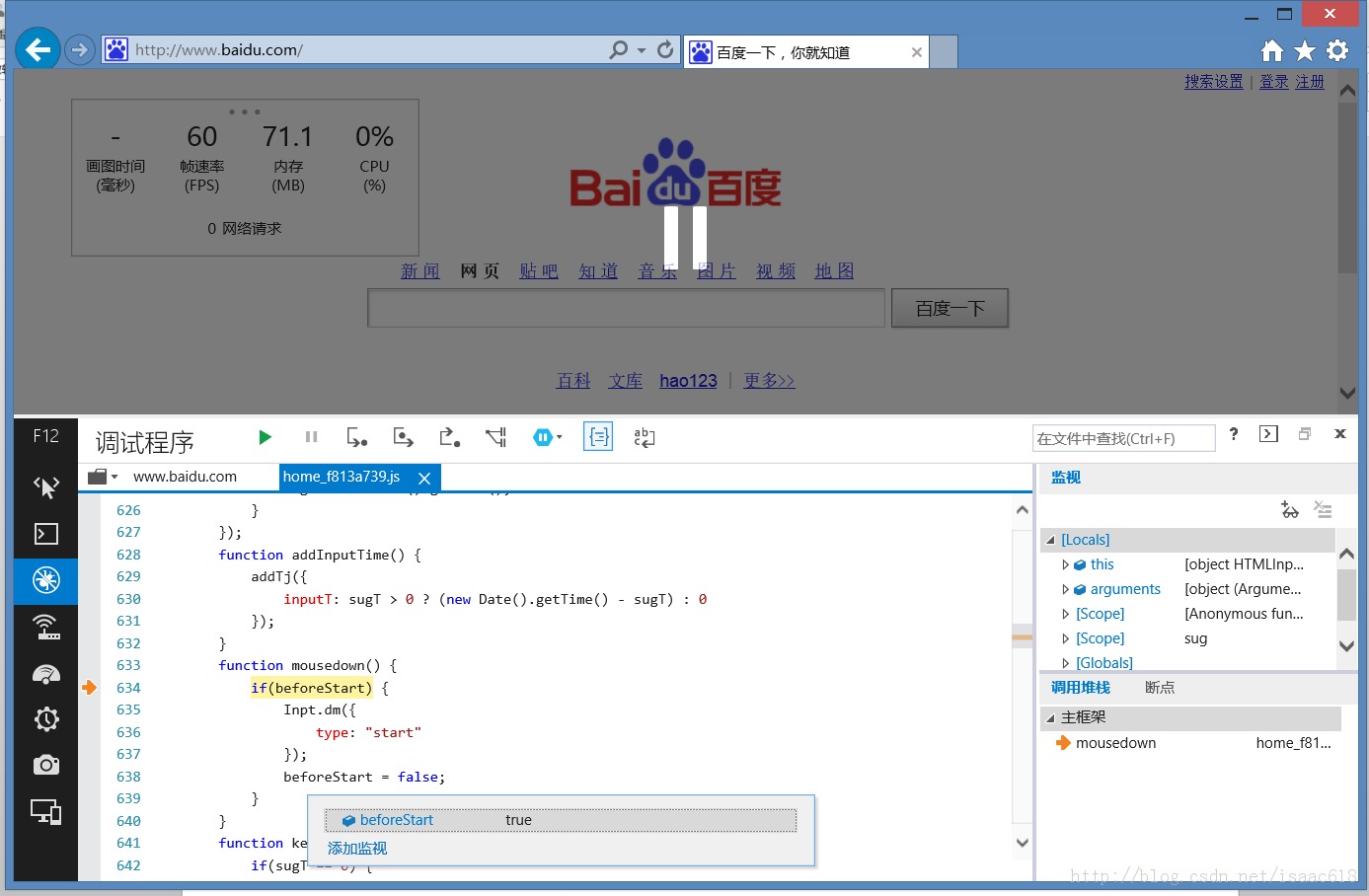Open the UI Responsiveness tool
1369x896 pixels.
click(x=45, y=674)
